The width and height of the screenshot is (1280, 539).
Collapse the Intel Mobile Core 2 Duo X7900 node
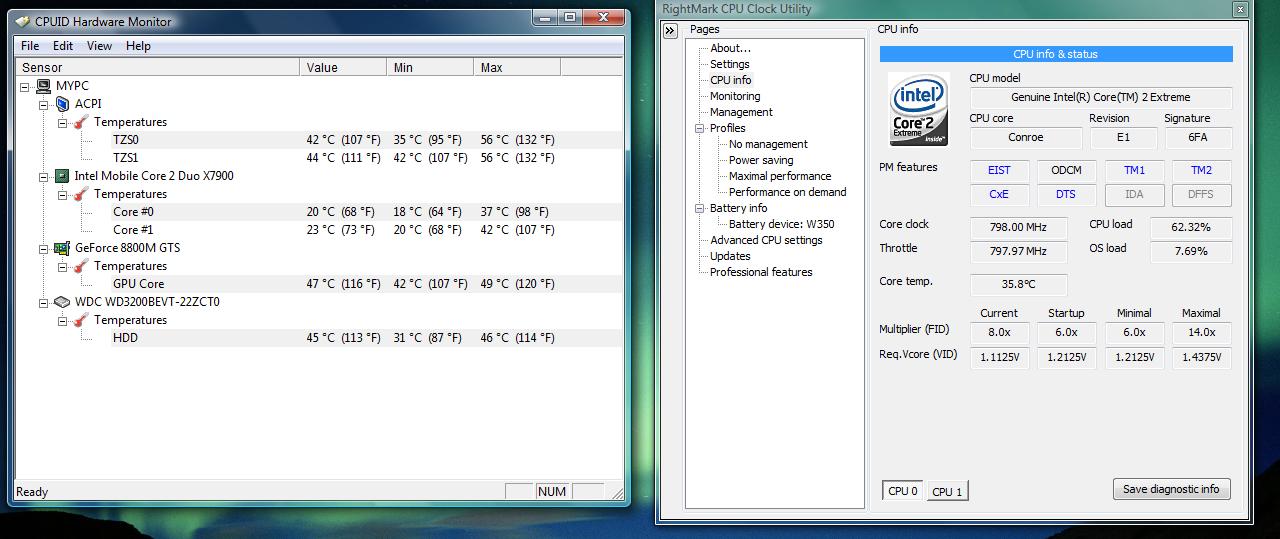pyautogui.click(x=44, y=177)
